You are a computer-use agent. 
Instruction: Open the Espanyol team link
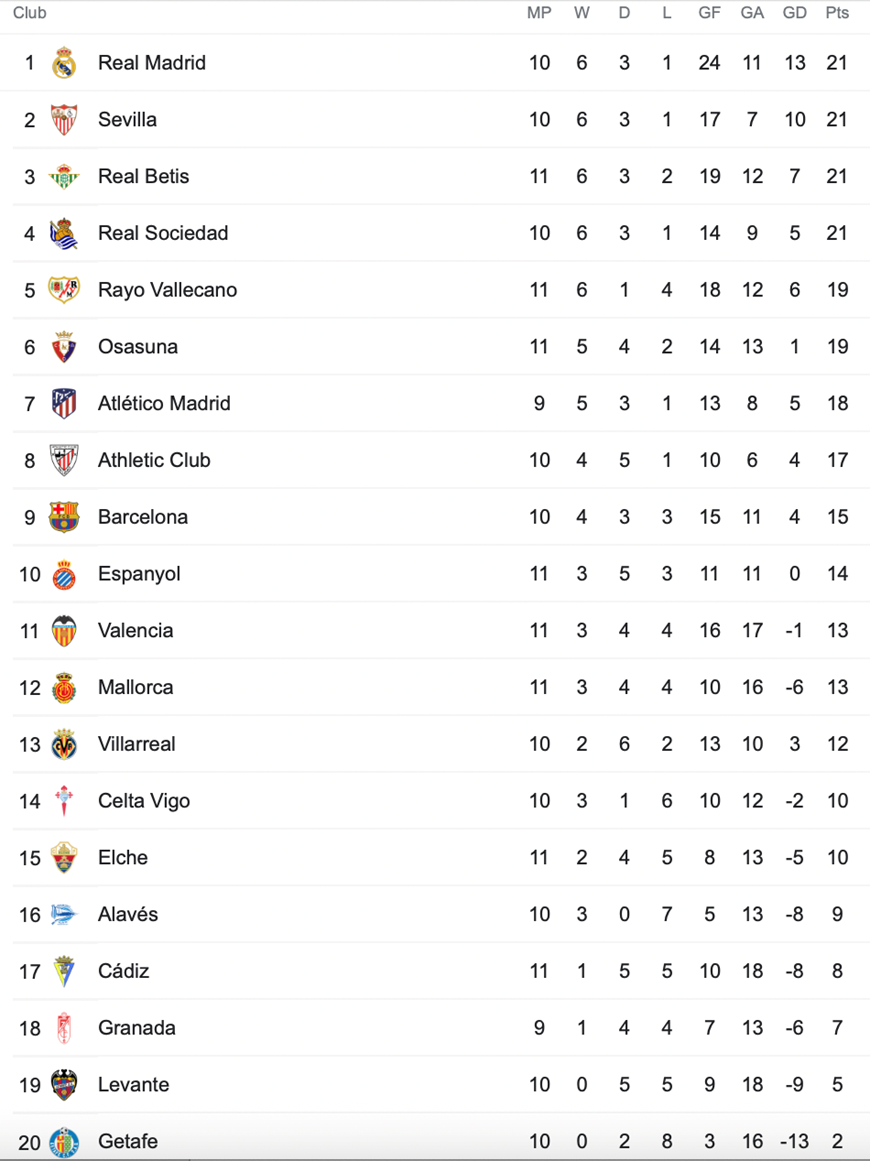click(139, 574)
